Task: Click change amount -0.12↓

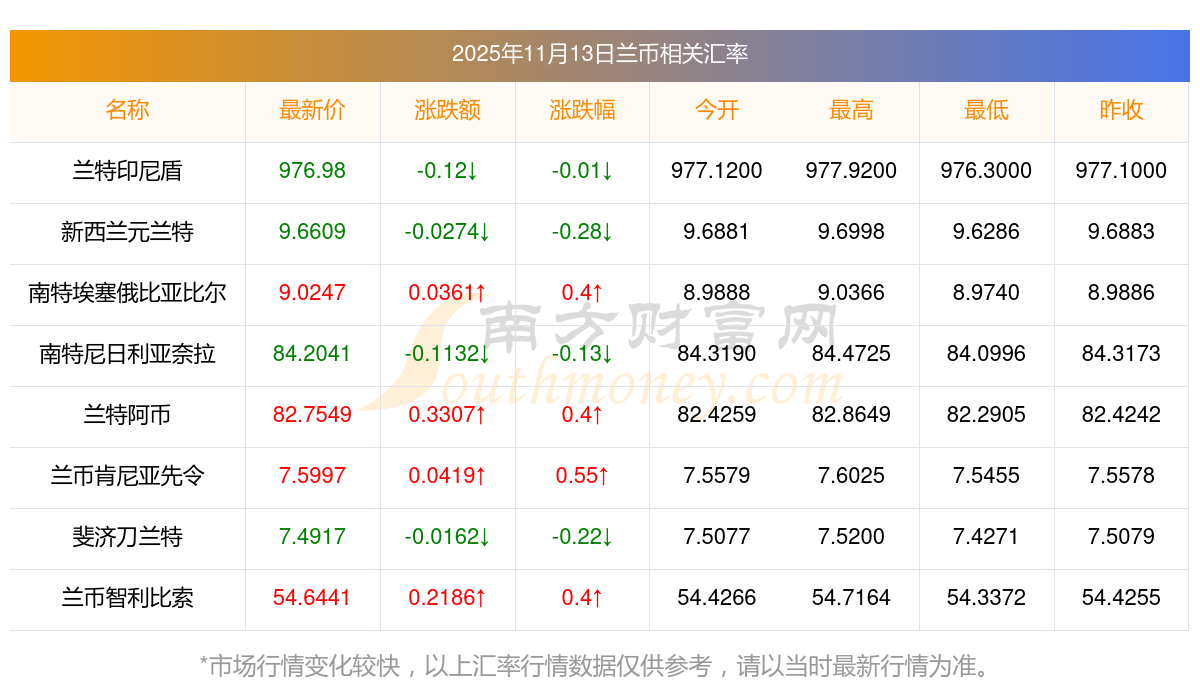Action: [447, 171]
